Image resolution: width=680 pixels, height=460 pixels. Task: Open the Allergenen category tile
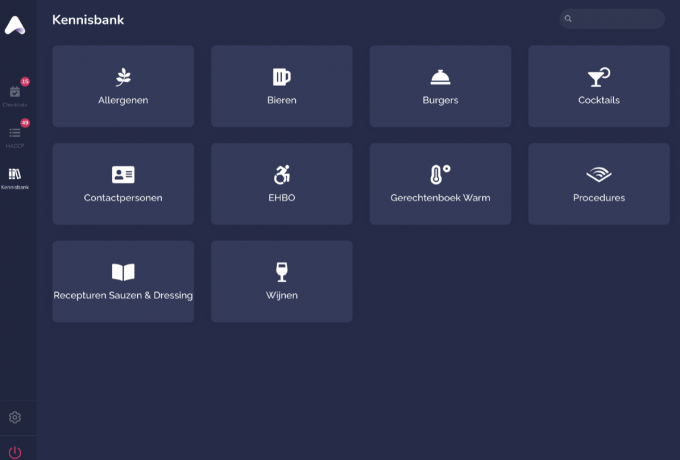(123, 86)
